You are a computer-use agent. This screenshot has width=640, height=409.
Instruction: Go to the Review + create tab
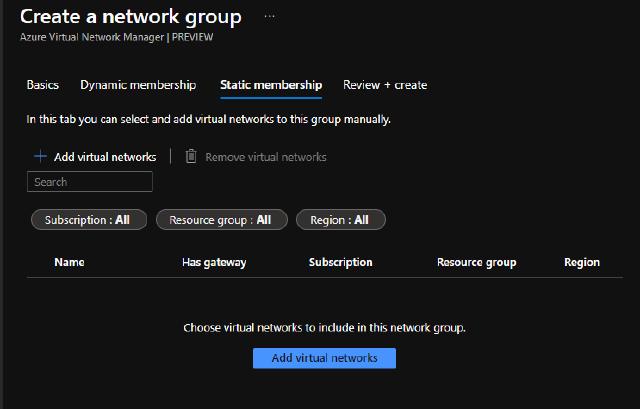385,85
